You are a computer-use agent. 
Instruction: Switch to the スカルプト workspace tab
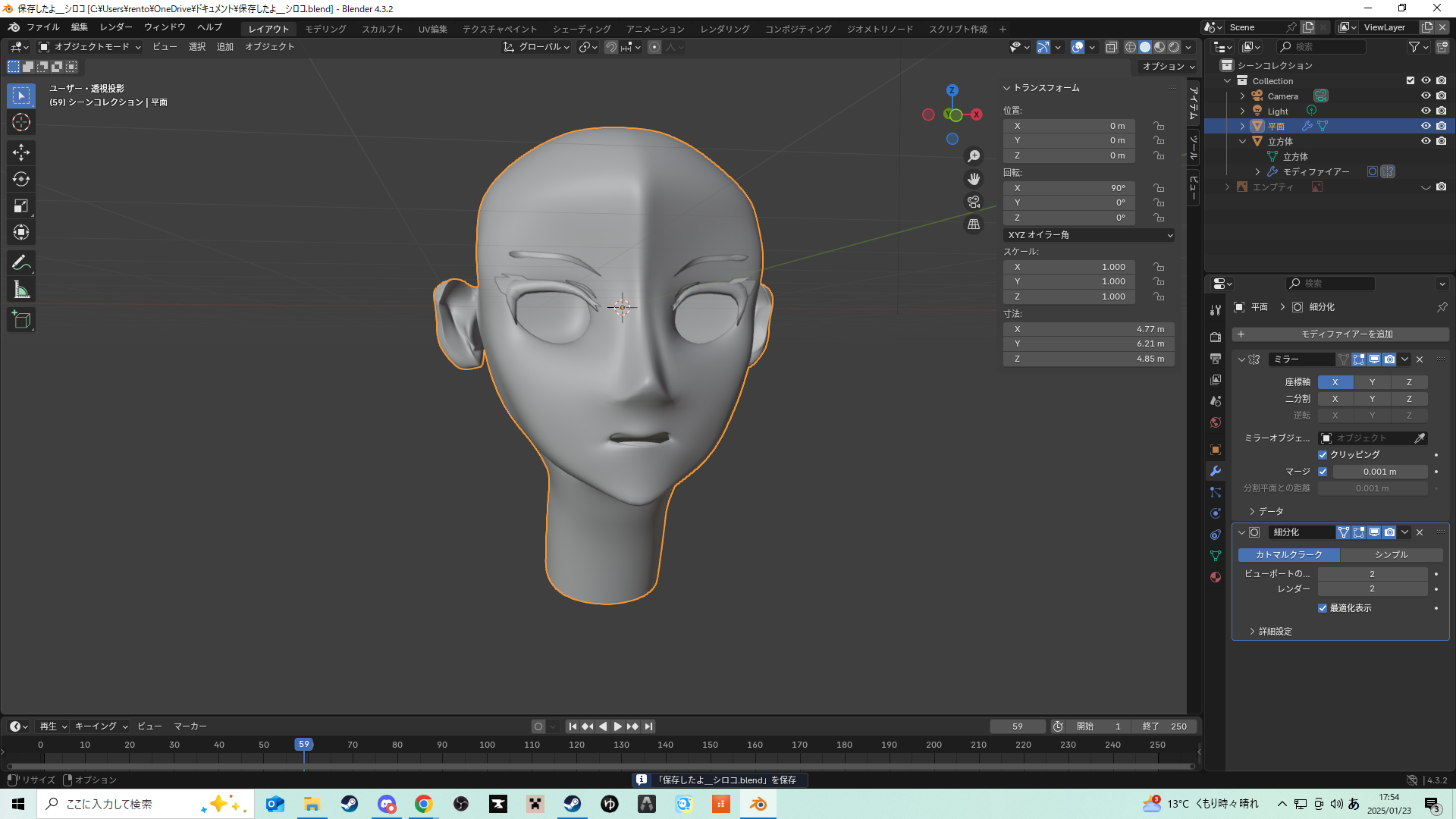(x=382, y=29)
